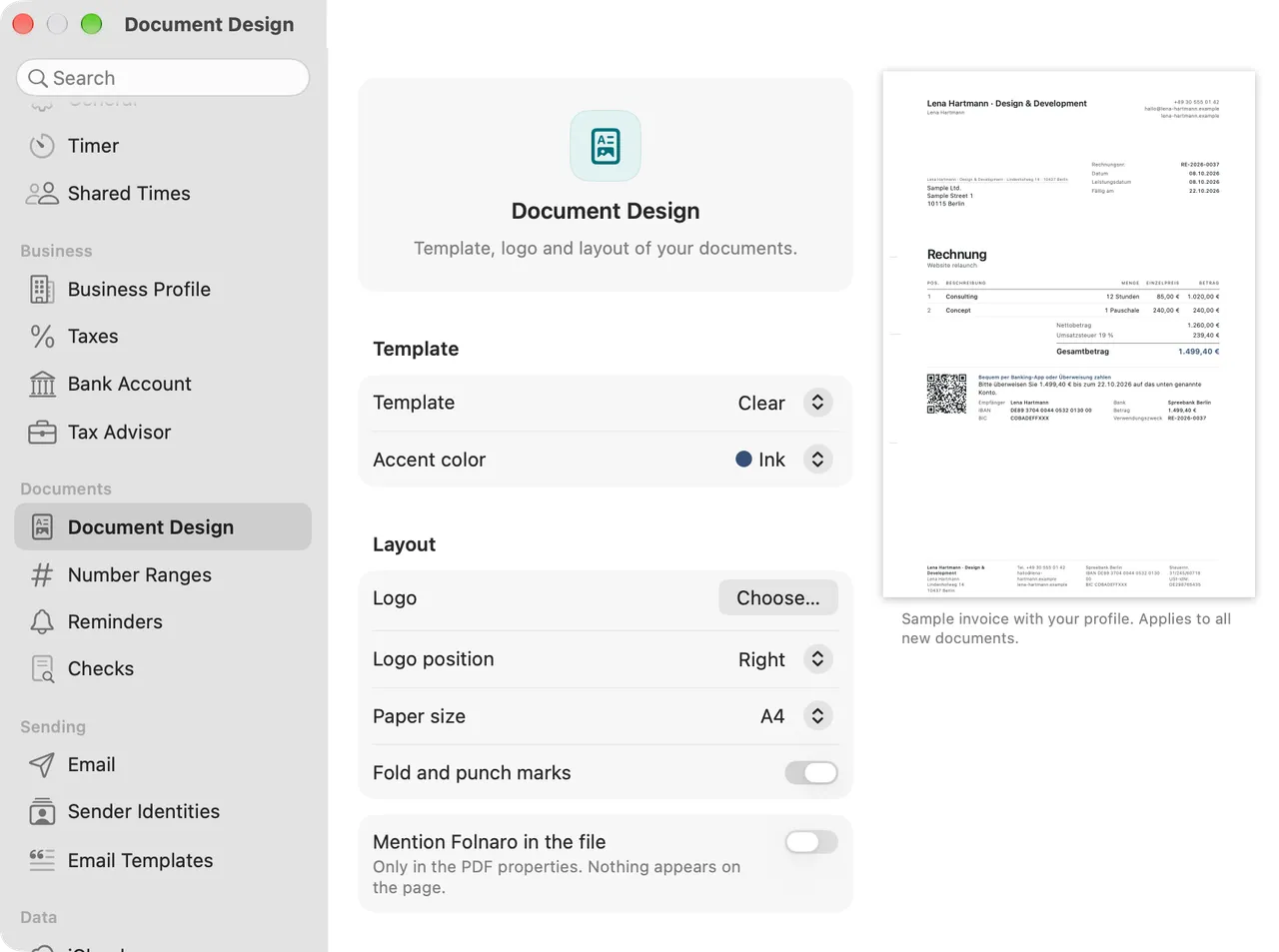This screenshot has height=952, width=1279.
Task: Open Email Templates section
Action: [x=163, y=860]
